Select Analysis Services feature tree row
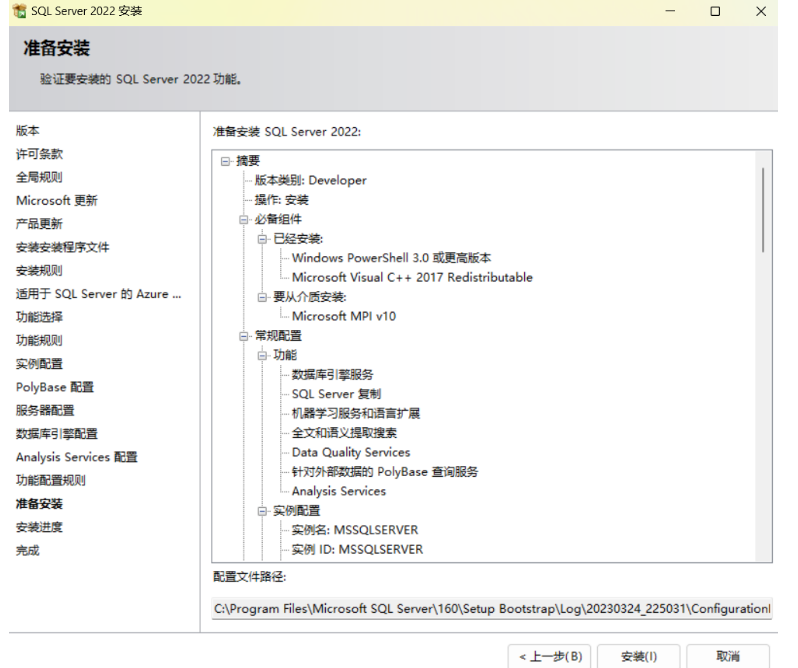Image resolution: width=798 pixels, height=668 pixels. [x=338, y=491]
